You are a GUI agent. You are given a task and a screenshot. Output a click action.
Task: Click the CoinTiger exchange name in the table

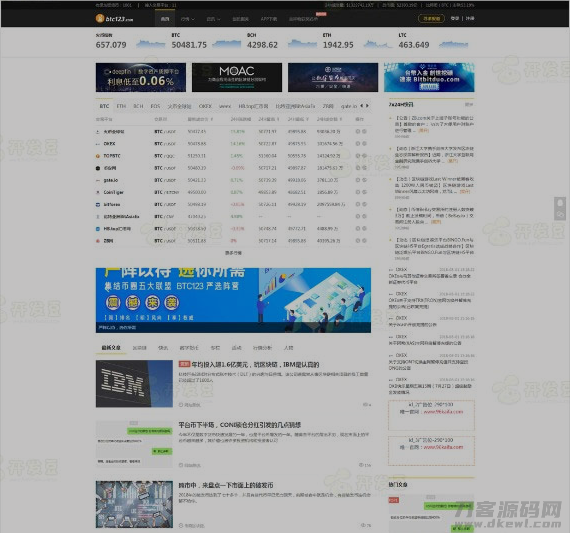pos(113,192)
